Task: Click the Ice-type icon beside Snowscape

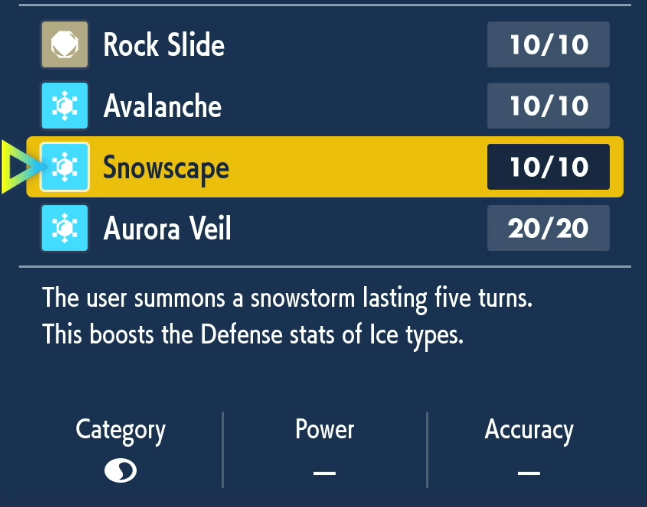Action: click(x=65, y=167)
